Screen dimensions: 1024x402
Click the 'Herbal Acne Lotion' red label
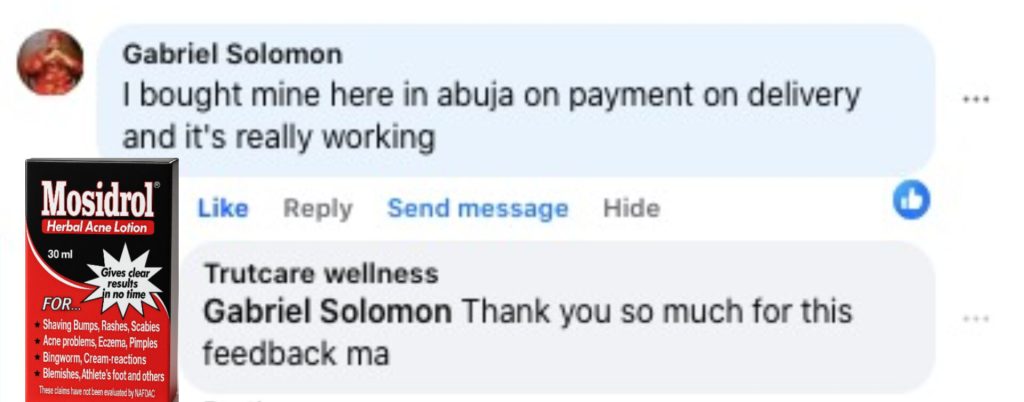coord(97,227)
